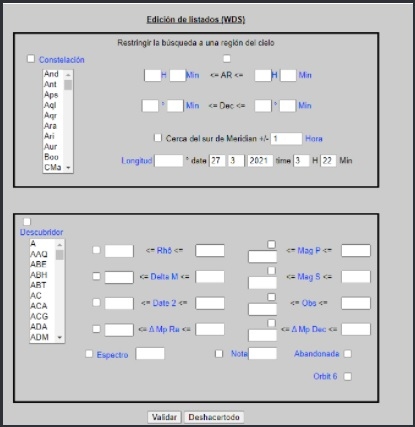Click the Espectro text input field
Screen dimensions: 415x427
(150, 354)
